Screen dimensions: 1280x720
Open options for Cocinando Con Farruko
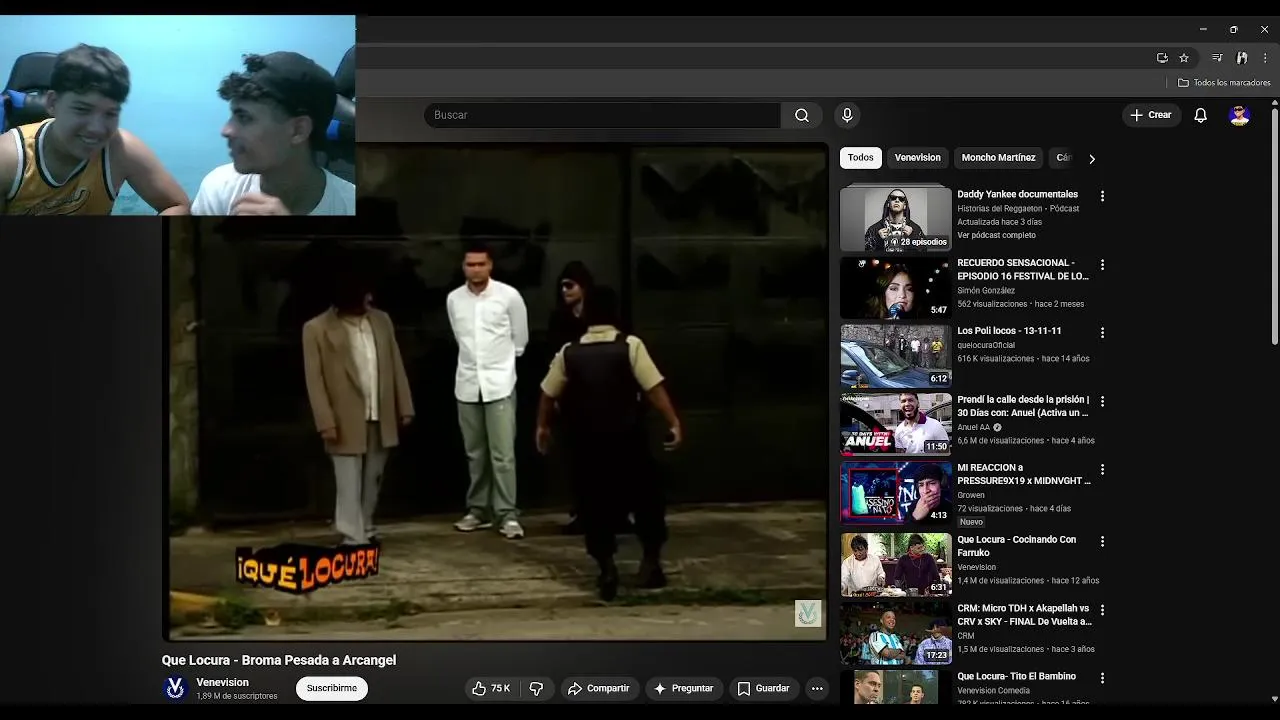[1102, 541]
